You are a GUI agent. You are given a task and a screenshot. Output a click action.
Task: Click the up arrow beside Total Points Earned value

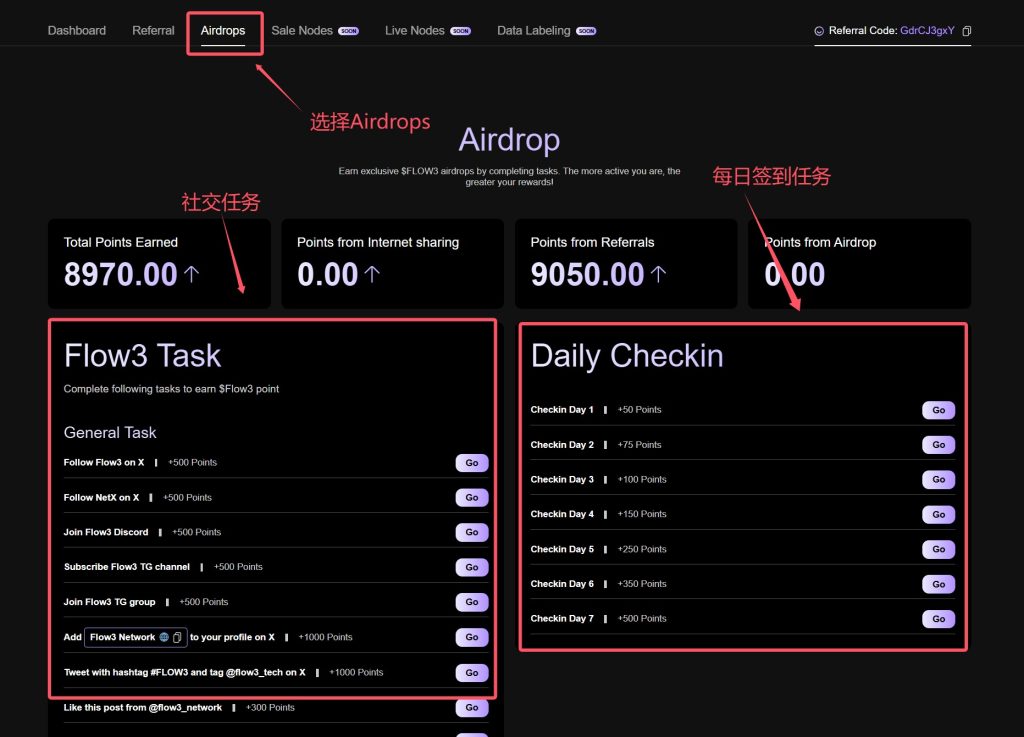pyautogui.click(x=191, y=274)
